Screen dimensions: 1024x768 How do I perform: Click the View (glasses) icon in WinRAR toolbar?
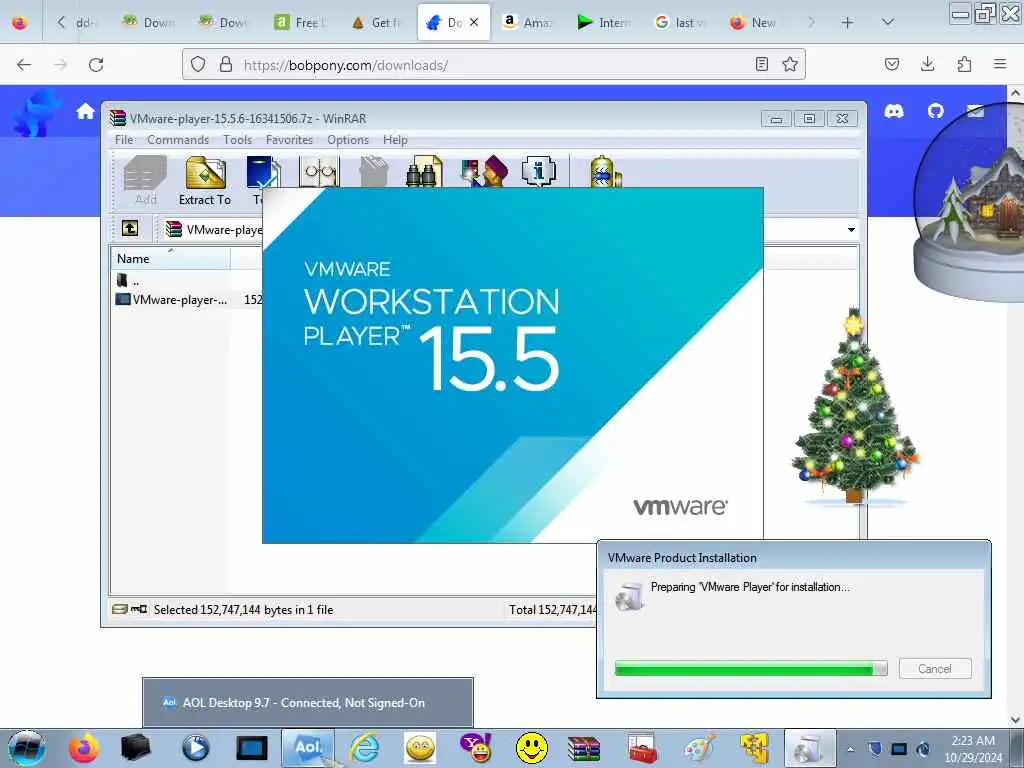(x=319, y=172)
